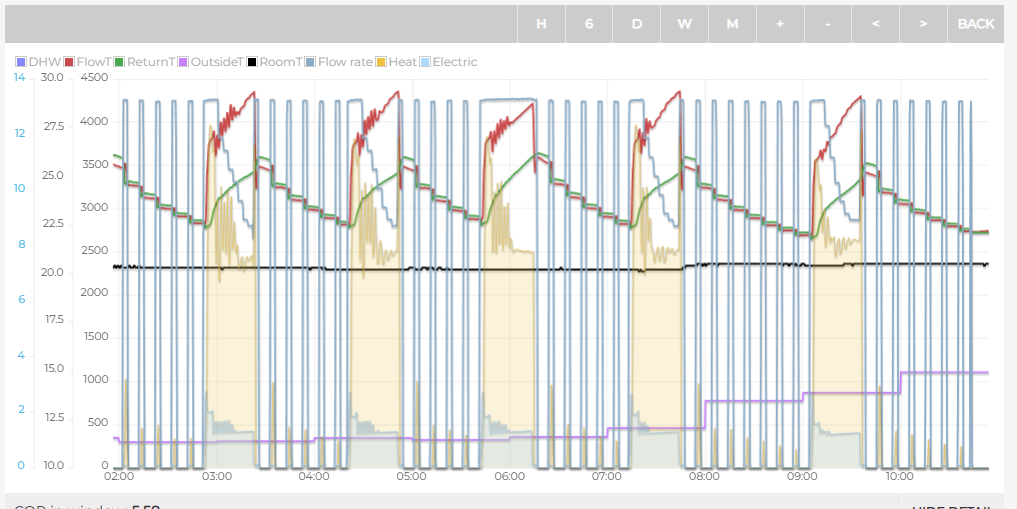
Task: Switch chart to day view (D)
Action: (x=637, y=24)
